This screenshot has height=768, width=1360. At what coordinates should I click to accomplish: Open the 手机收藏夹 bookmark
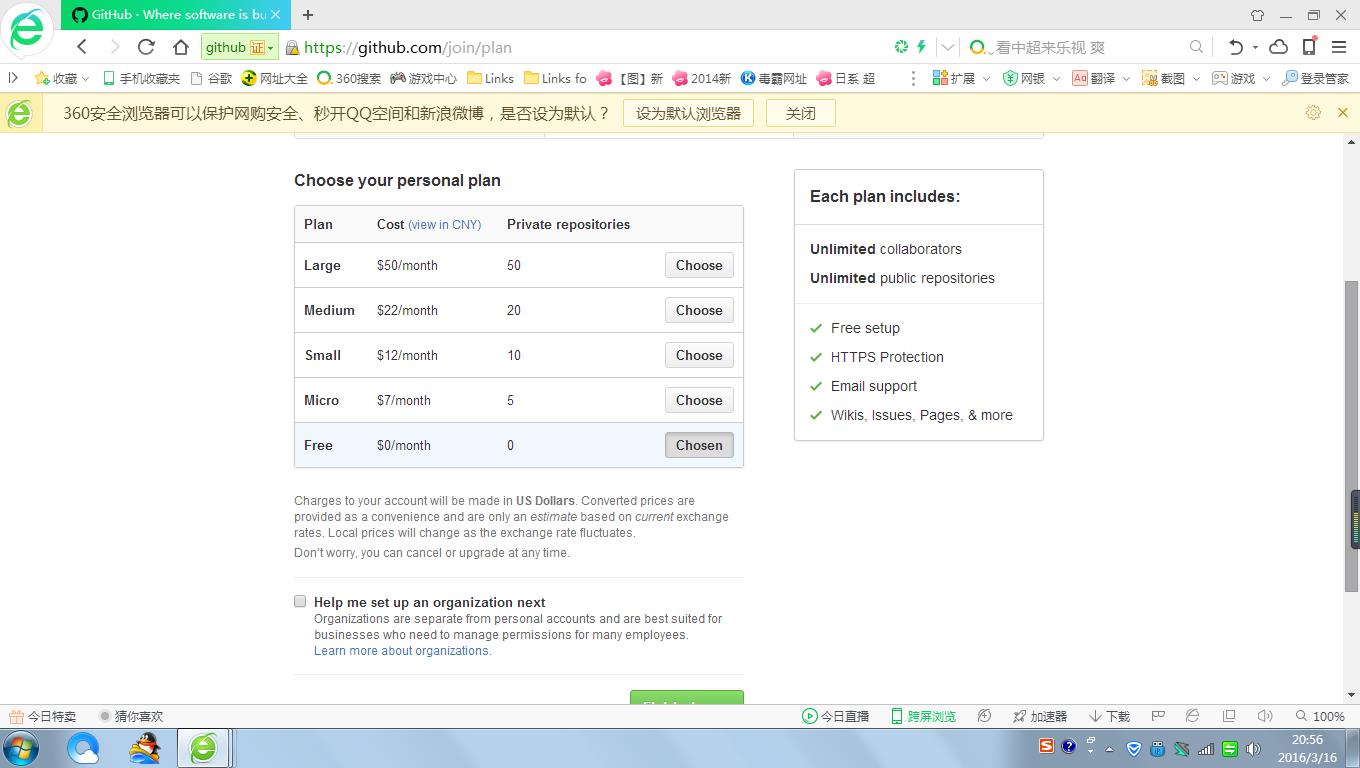pyautogui.click(x=142, y=78)
